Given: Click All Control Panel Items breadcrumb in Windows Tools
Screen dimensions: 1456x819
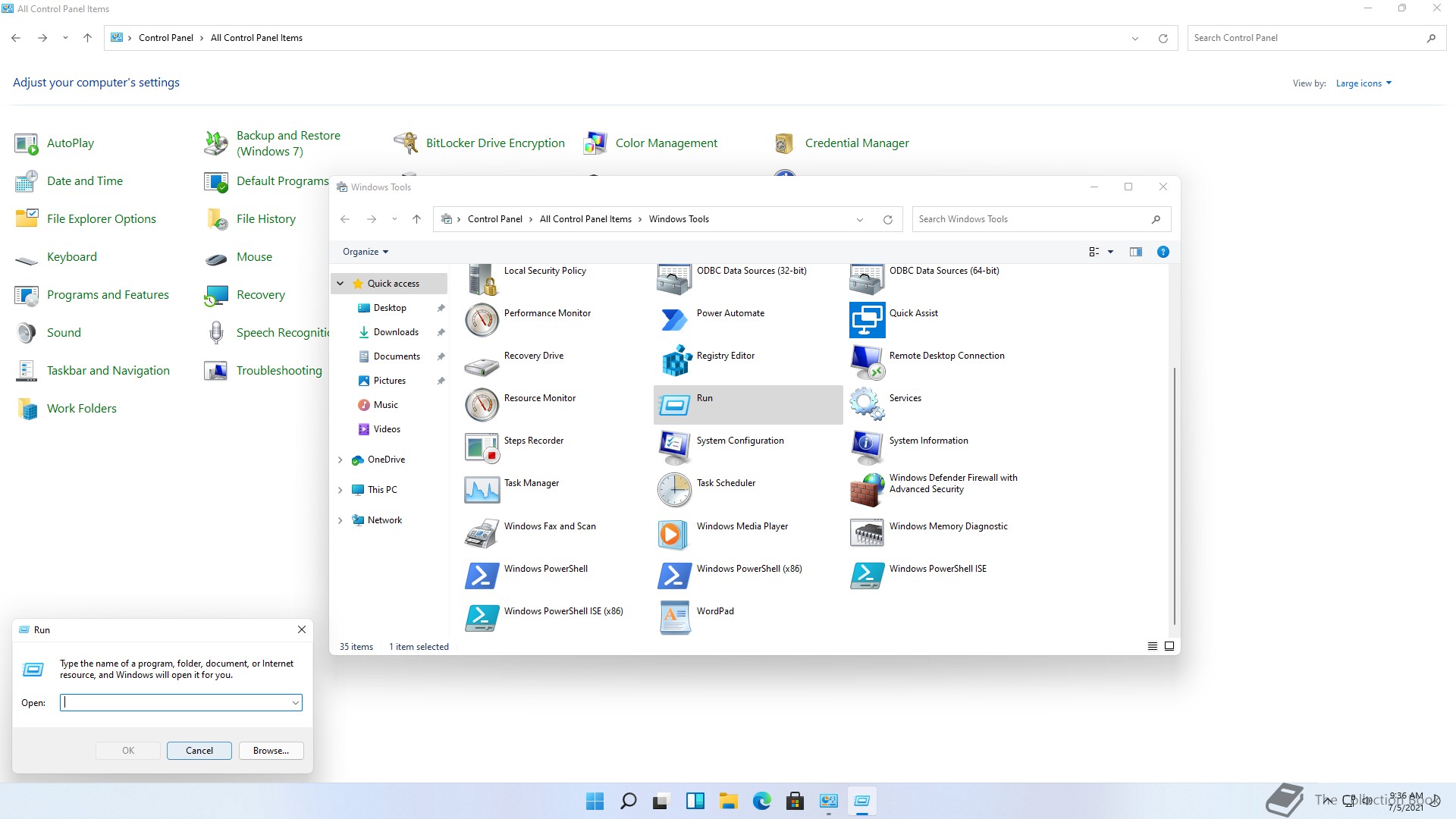Looking at the screenshot, I should tap(585, 219).
